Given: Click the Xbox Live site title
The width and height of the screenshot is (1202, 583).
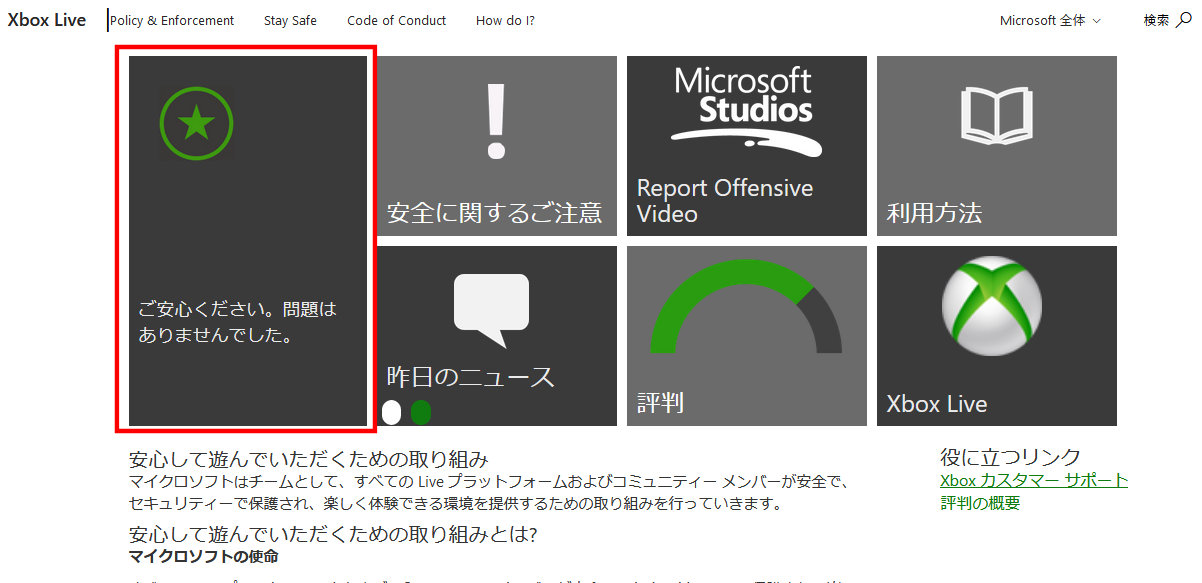Looking at the screenshot, I should [x=47, y=20].
